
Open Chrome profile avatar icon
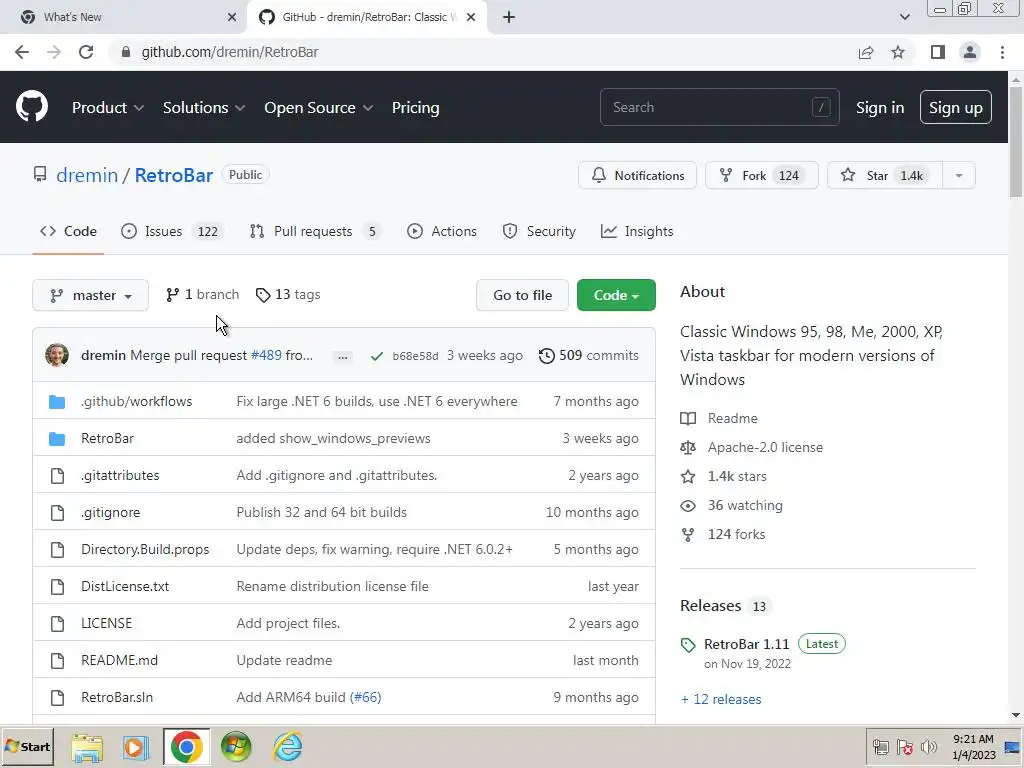(x=970, y=52)
